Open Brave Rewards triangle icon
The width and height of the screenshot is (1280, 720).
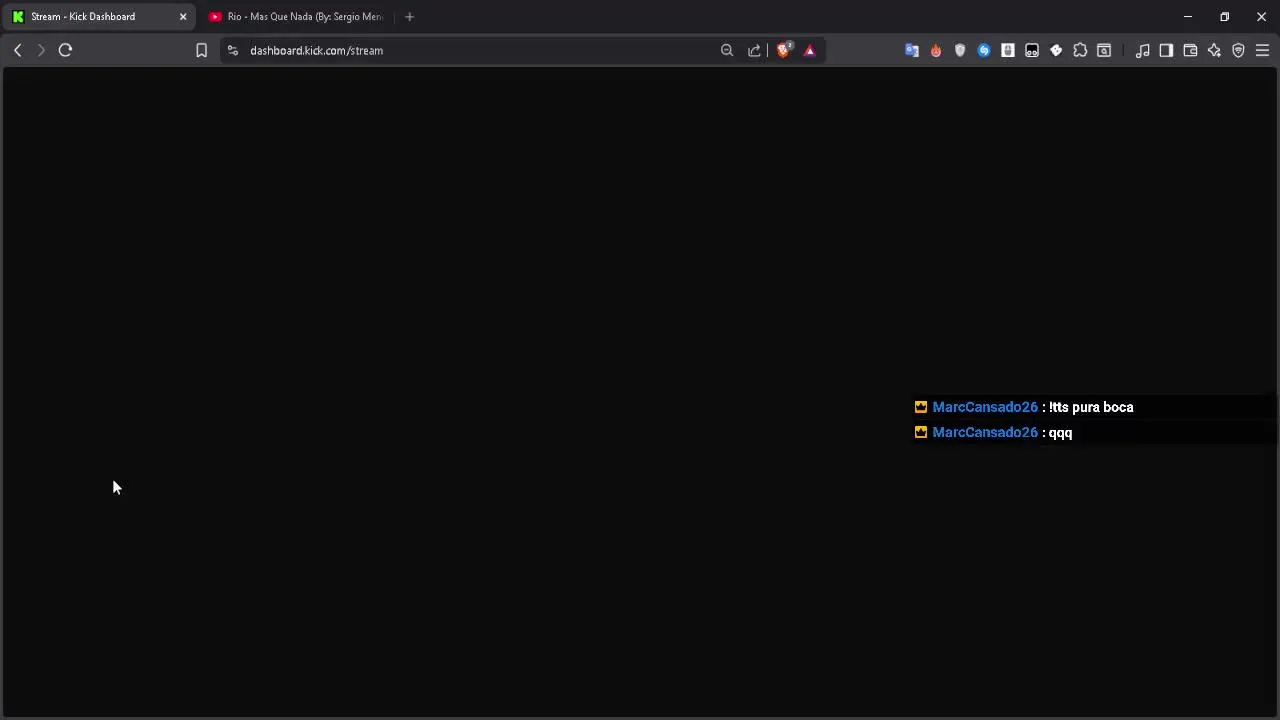[x=810, y=50]
